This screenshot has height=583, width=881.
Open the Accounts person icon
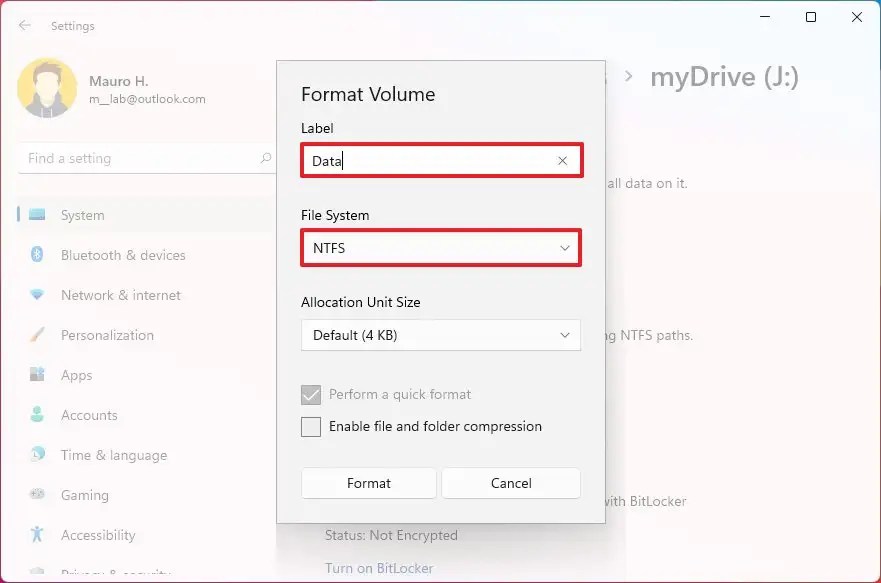pyautogui.click(x=36, y=415)
